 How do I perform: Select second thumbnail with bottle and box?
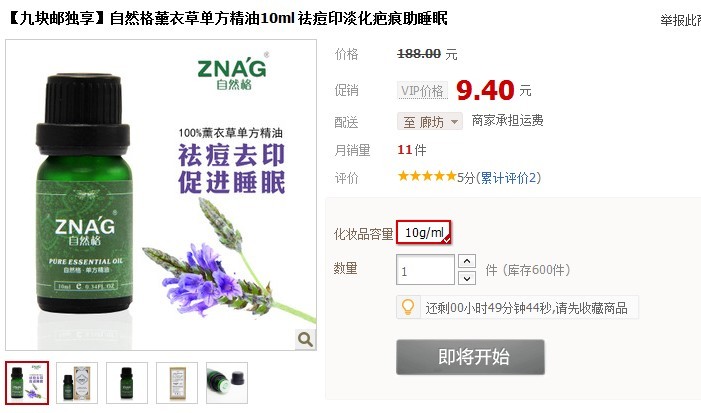(77, 383)
